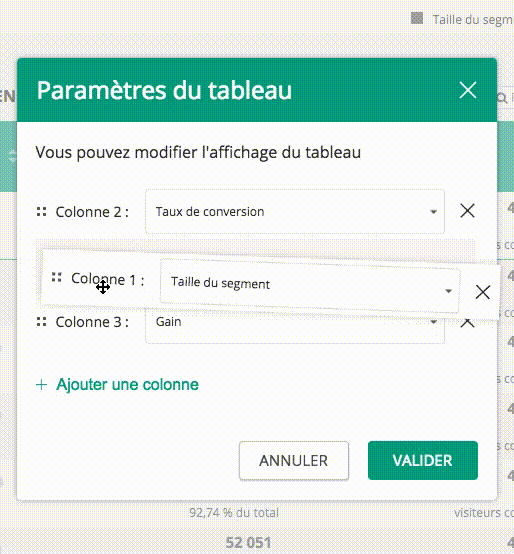514x554 pixels.
Task: Click the Taille du segment legend square
Action: (417, 18)
